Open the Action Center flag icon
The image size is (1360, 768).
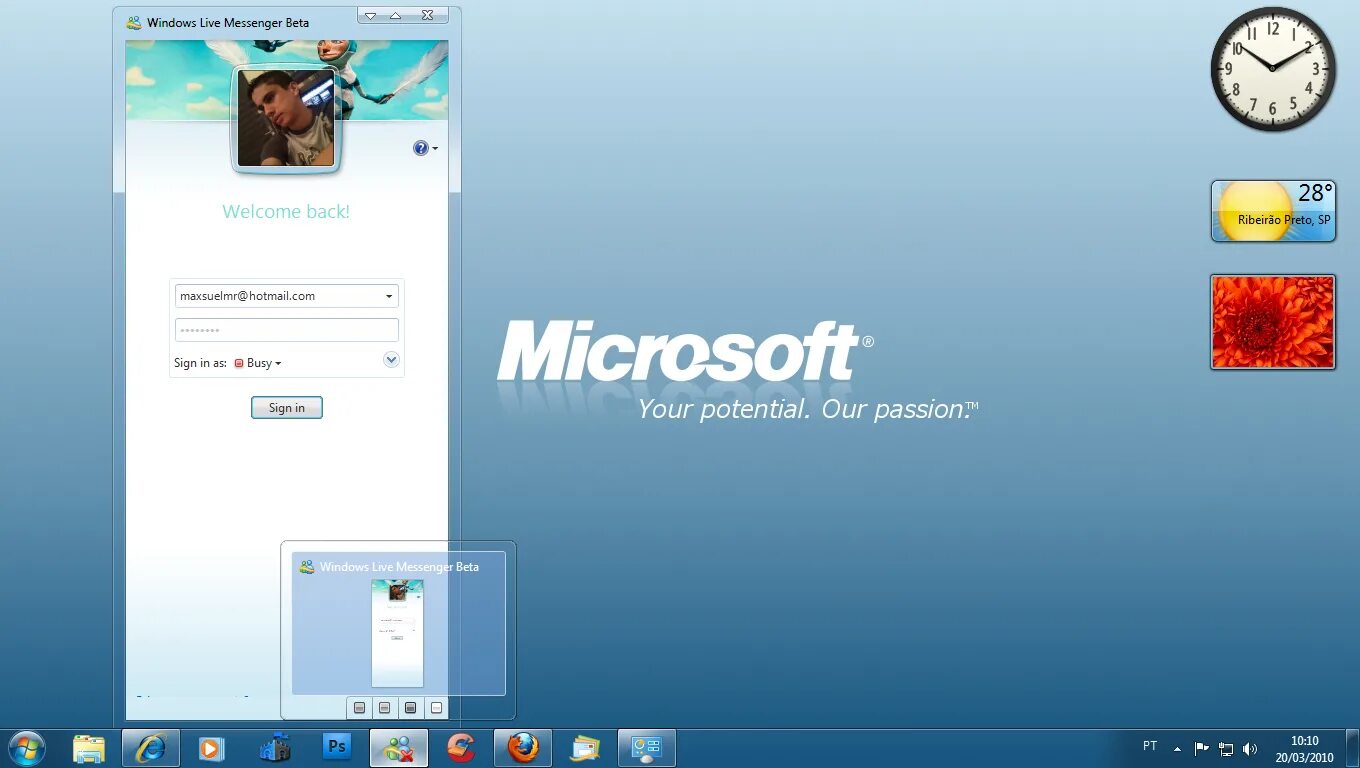coord(1201,748)
